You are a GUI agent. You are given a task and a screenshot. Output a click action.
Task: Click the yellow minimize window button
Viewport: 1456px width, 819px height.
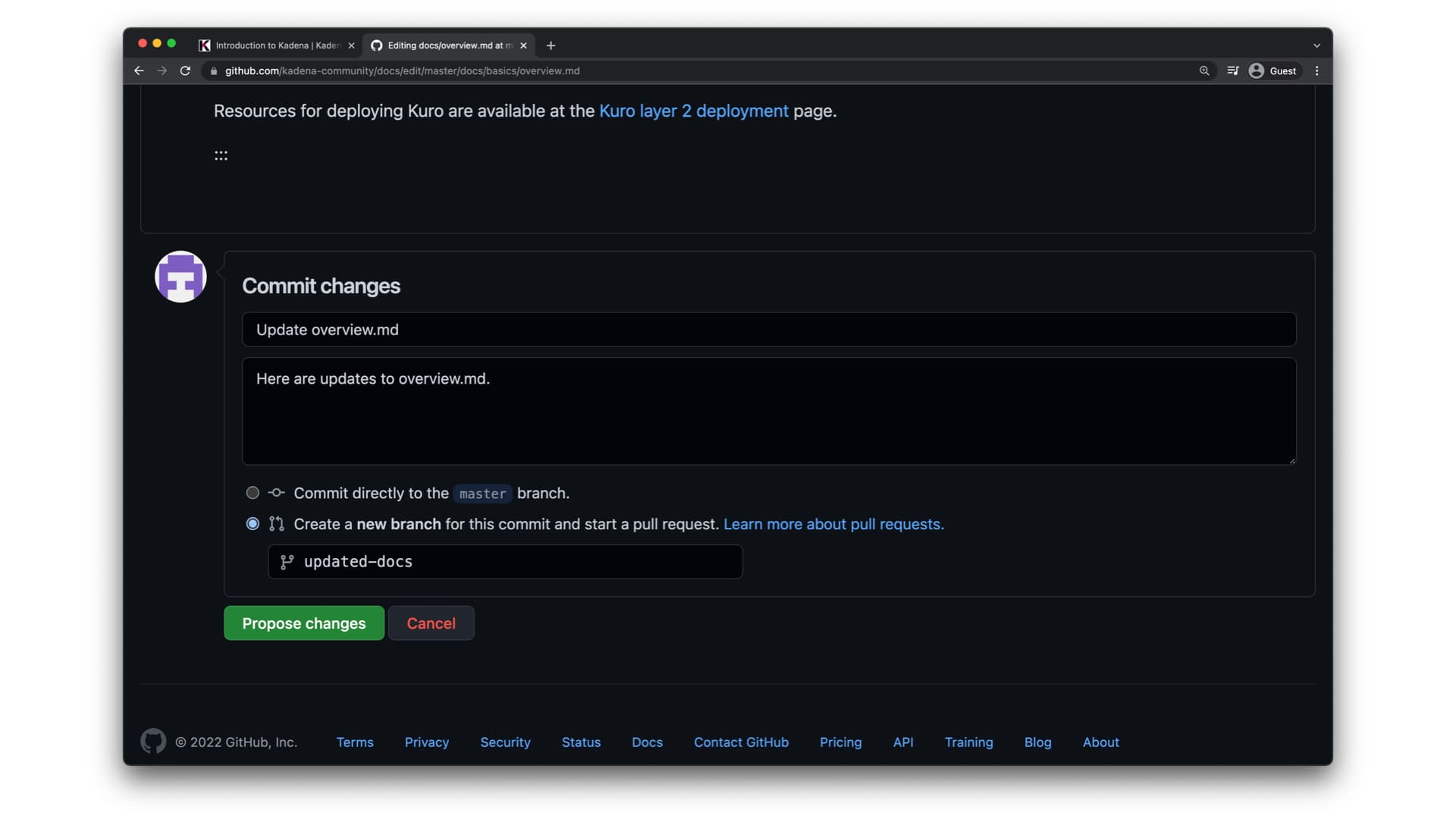157,43
